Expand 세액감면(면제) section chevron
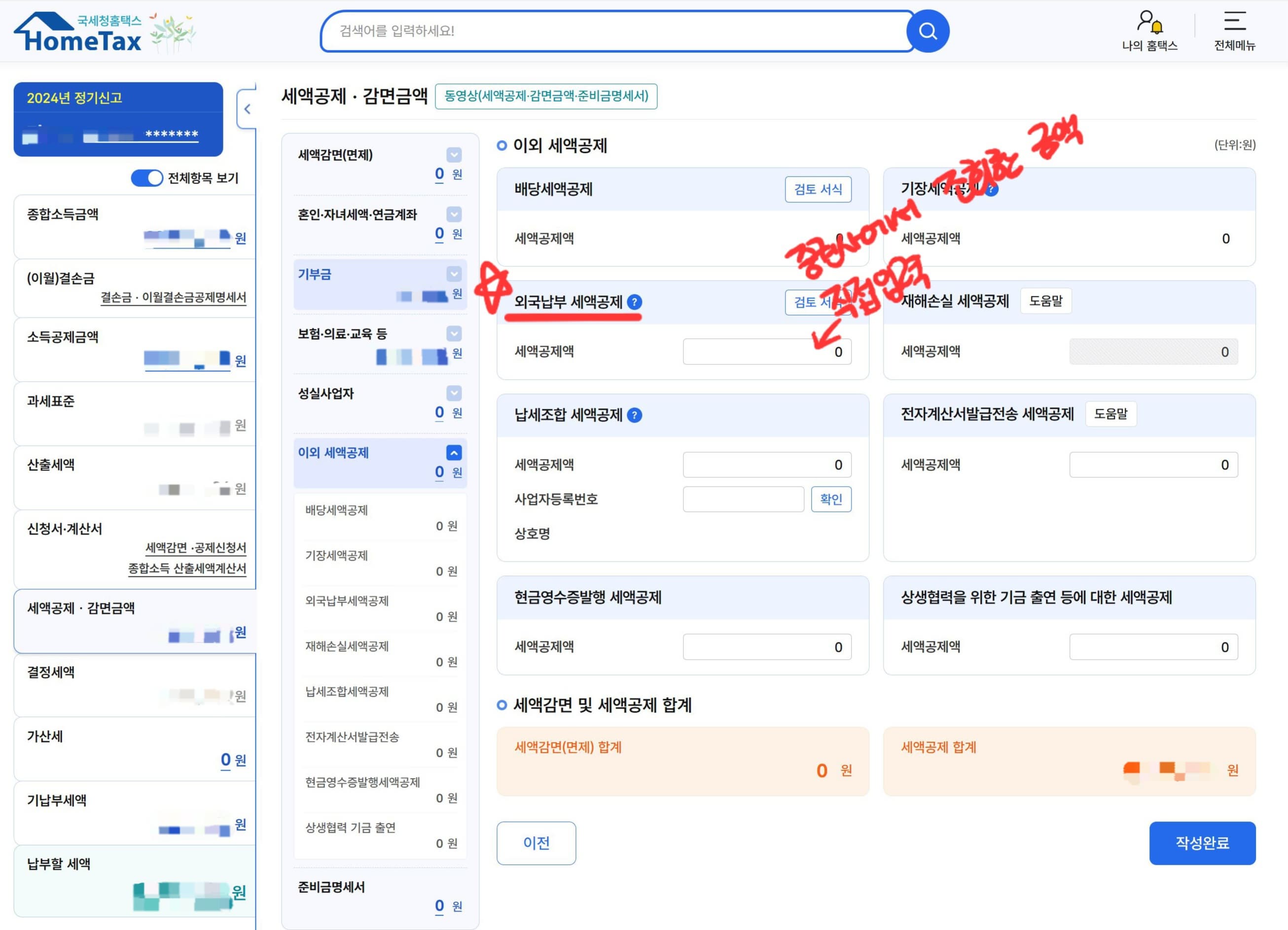This screenshot has height=930, width=1288. (x=454, y=155)
